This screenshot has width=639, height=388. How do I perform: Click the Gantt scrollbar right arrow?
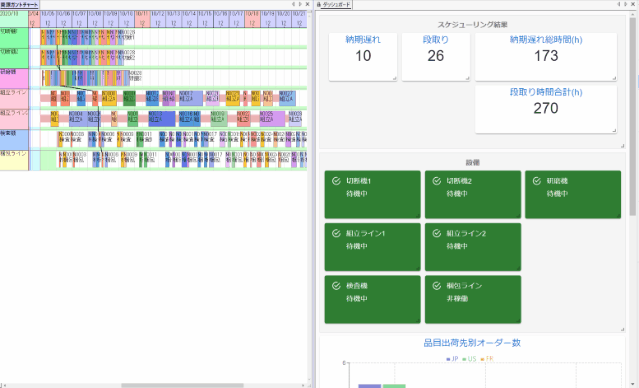tap(304, 385)
